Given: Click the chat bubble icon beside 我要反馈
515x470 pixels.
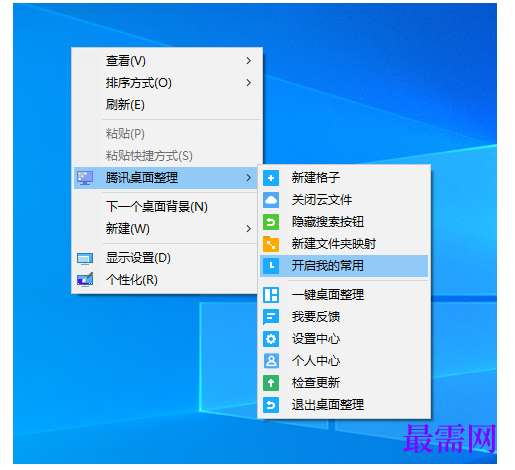Looking at the screenshot, I should click(271, 317).
